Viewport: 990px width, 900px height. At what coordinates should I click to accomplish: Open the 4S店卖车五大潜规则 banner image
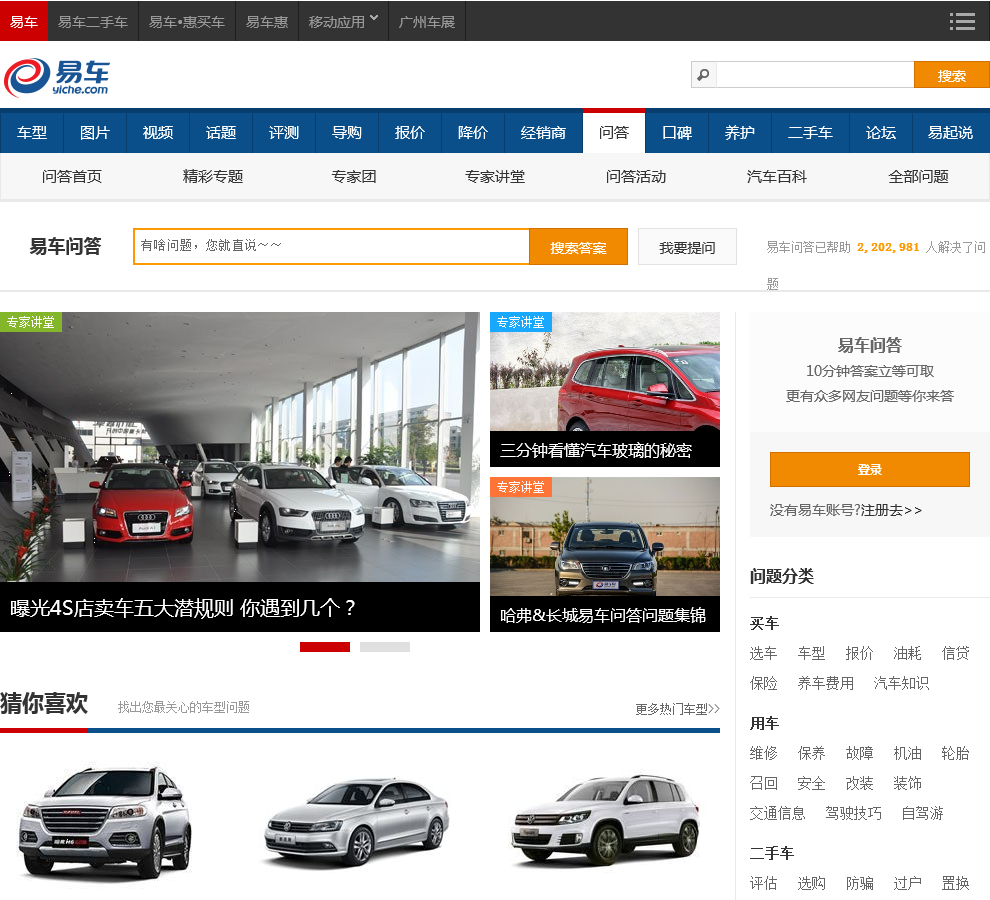click(x=240, y=471)
